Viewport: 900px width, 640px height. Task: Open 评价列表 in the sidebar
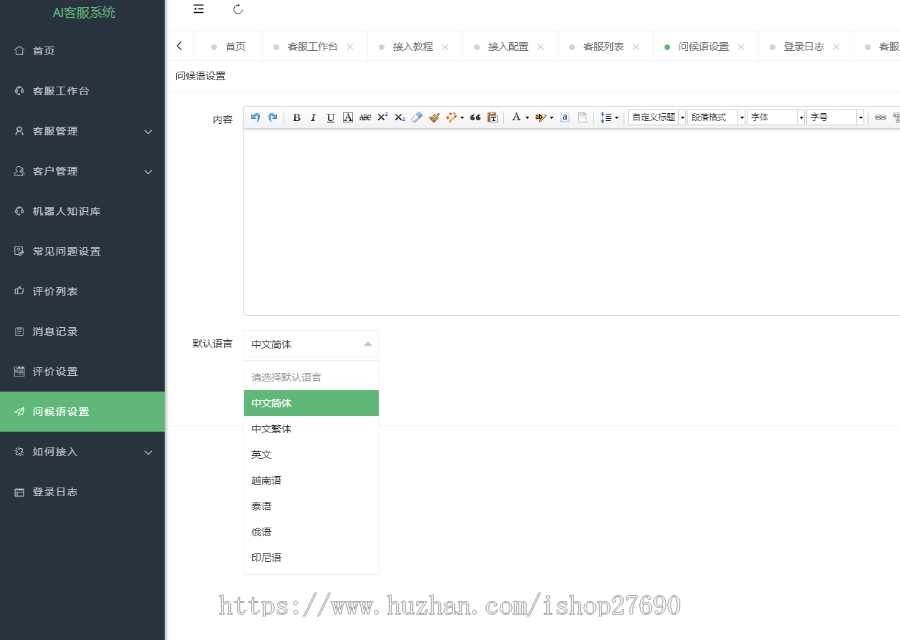(83, 292)
